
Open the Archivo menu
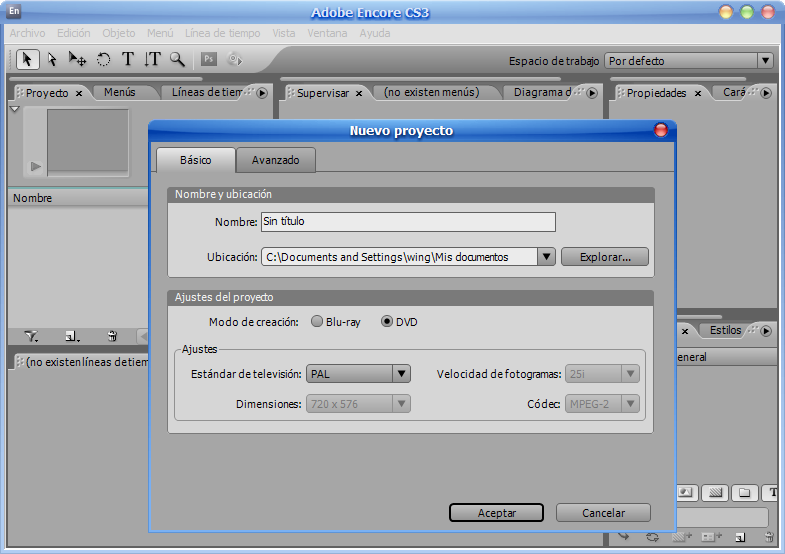click(x=27, y=33)
